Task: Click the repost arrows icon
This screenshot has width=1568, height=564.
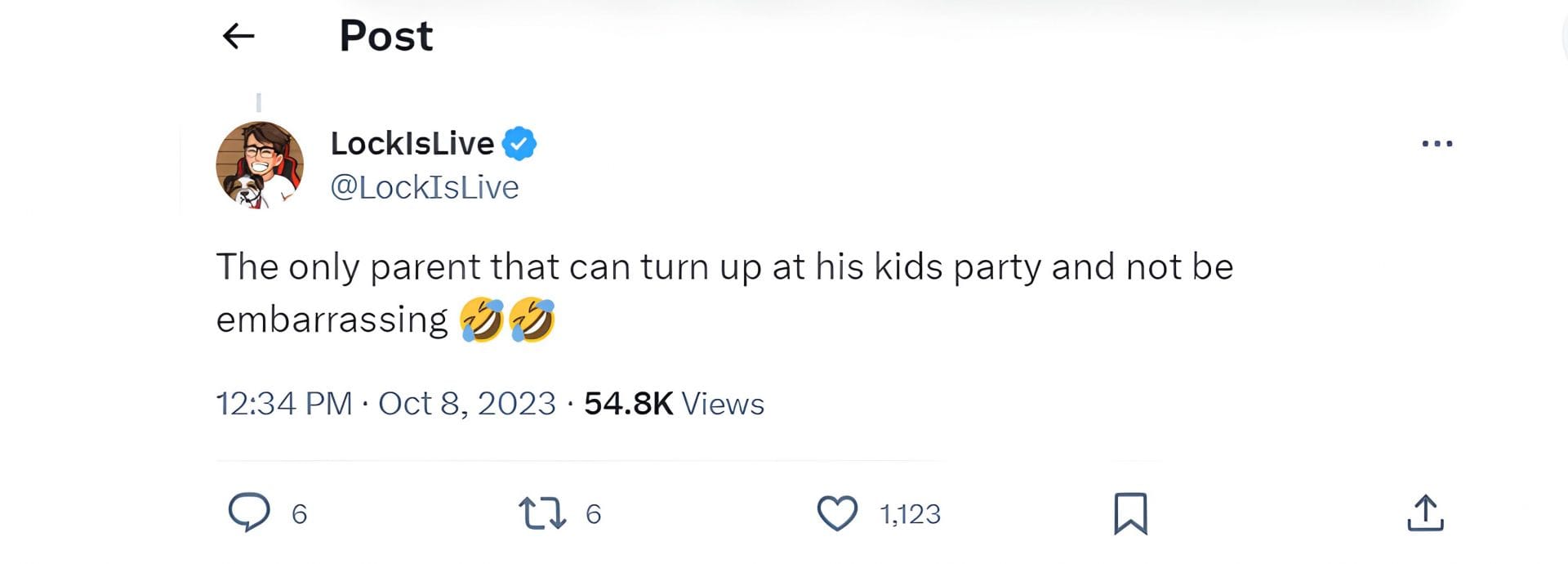Action: click(x=542, y=513)
